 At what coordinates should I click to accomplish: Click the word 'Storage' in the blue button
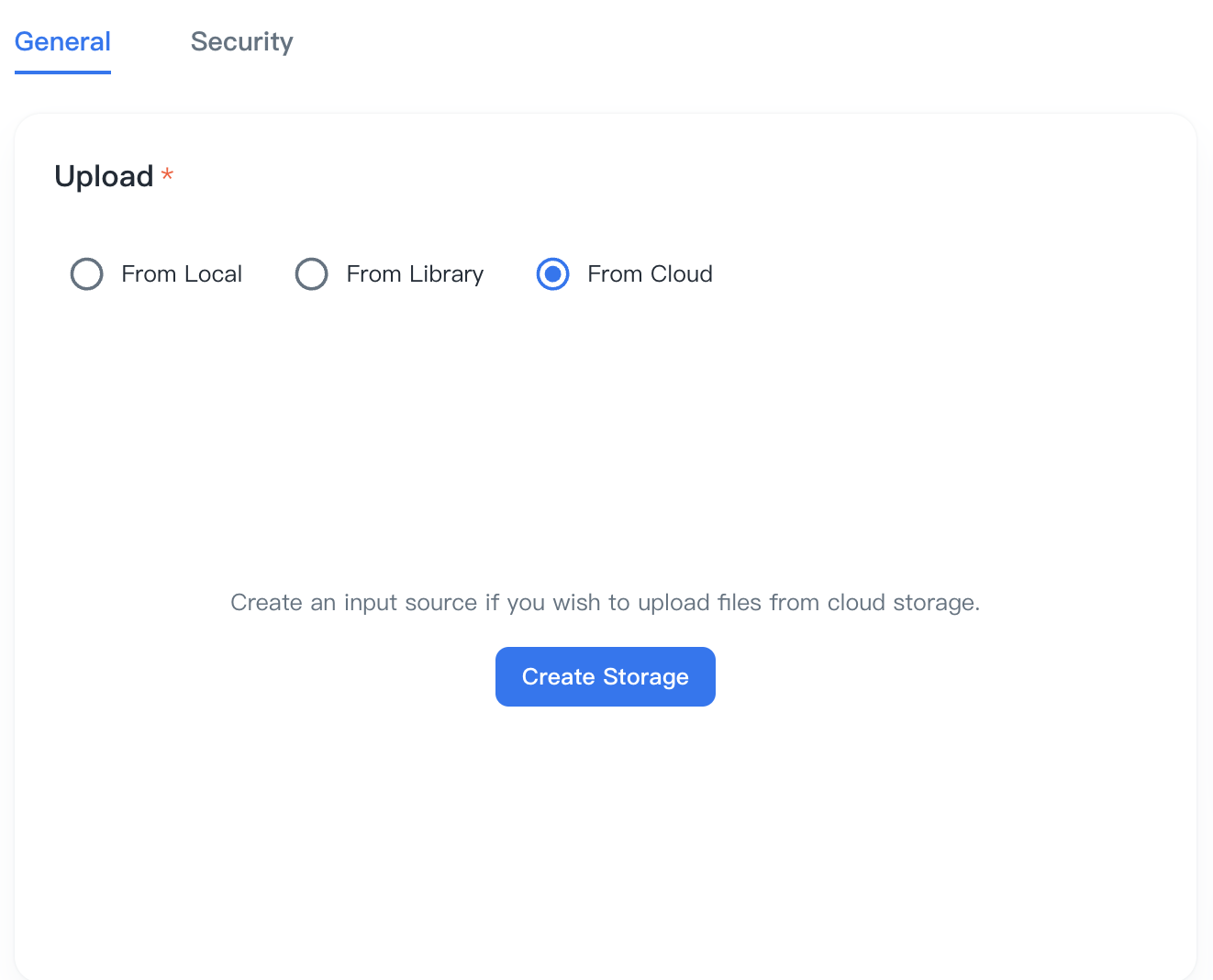(646, 677)
